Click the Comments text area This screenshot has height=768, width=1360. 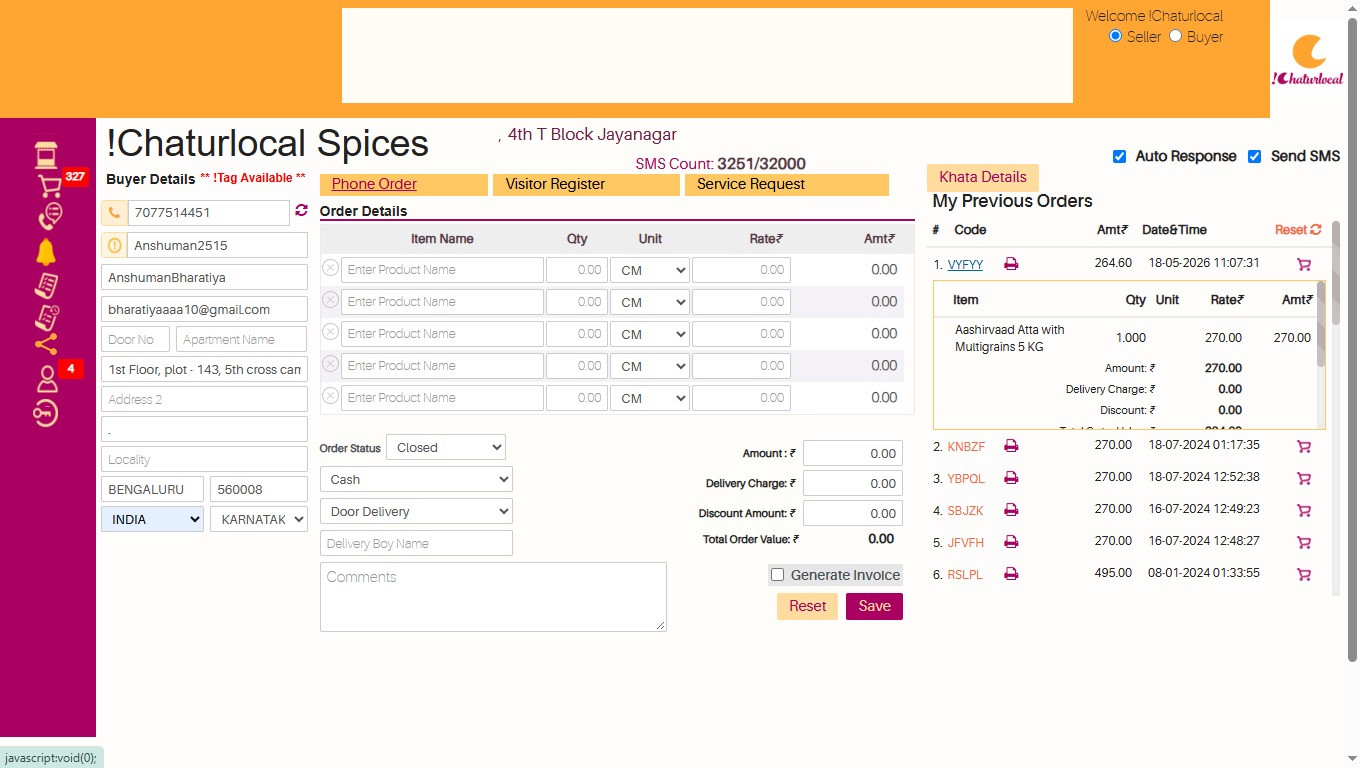pos(493,597)
